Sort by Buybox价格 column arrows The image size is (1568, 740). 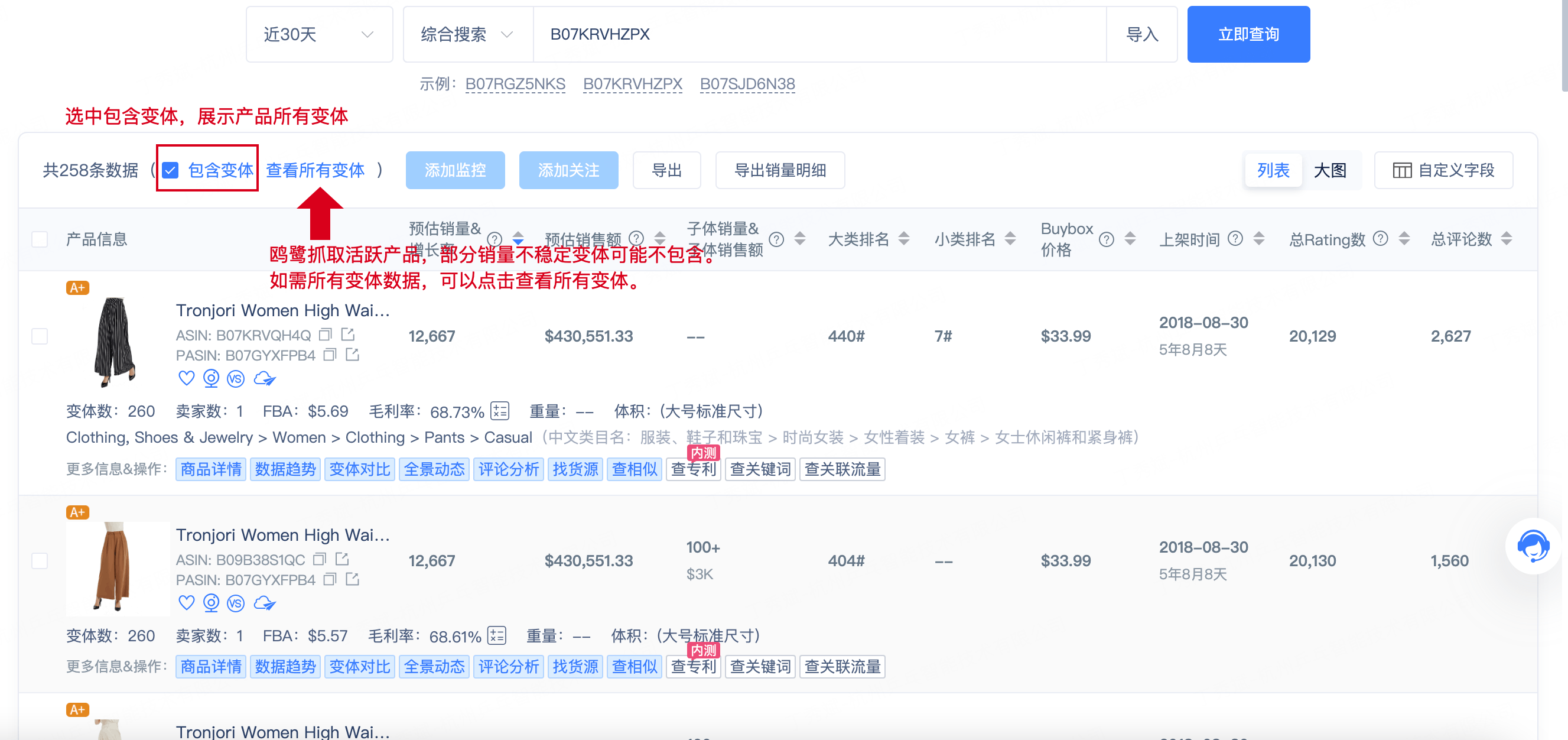[x=1130, y=239]
